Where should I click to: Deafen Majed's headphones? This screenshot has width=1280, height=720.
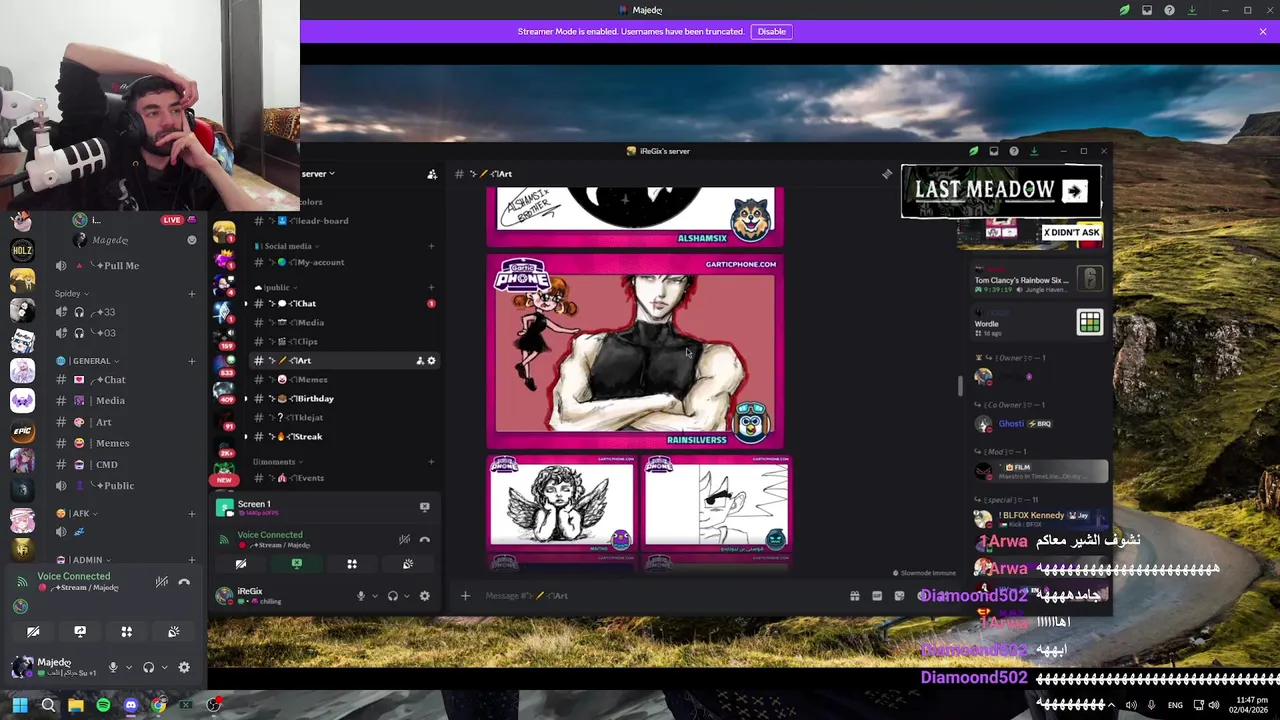coord(149,667)
